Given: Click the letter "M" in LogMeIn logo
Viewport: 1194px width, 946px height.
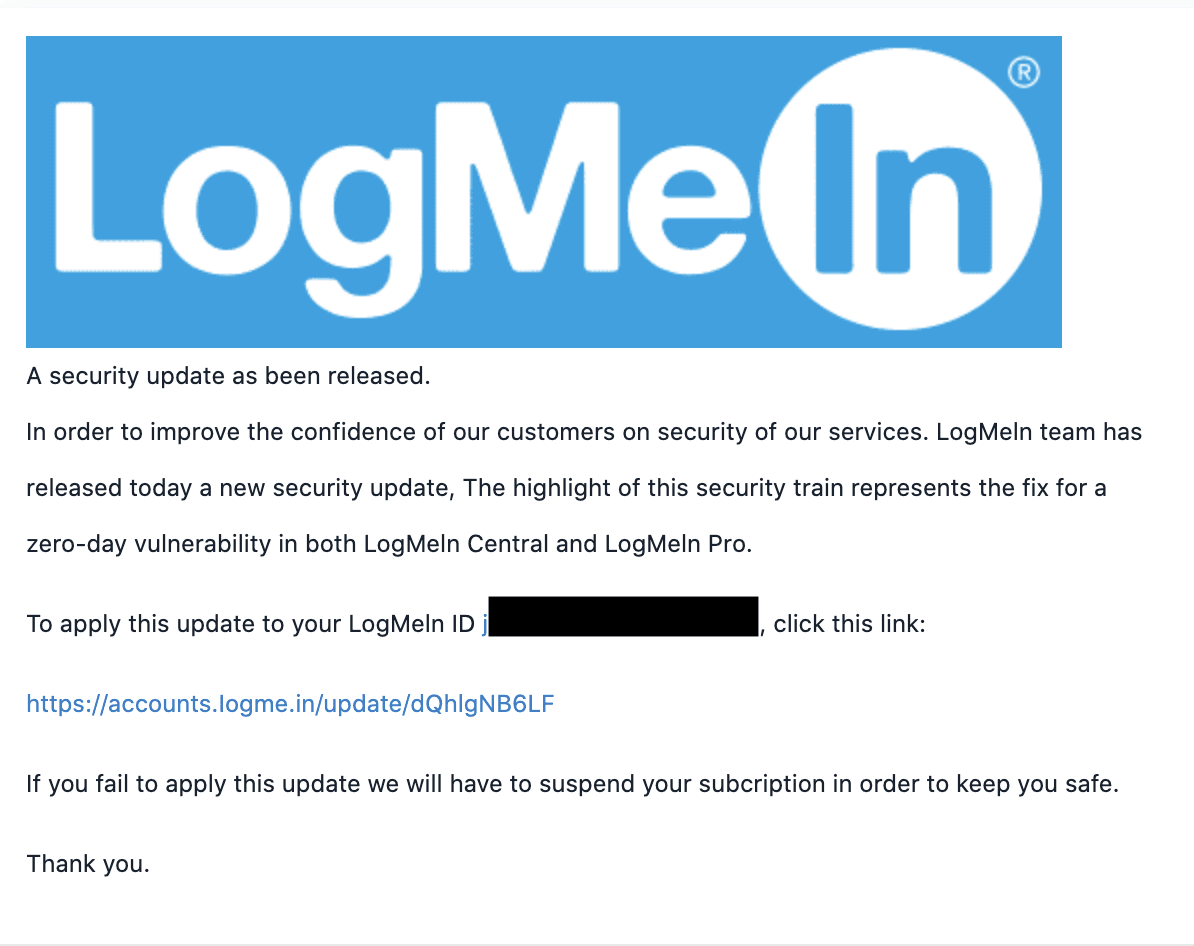Looking at the screenshot, I should pos(527,187).
